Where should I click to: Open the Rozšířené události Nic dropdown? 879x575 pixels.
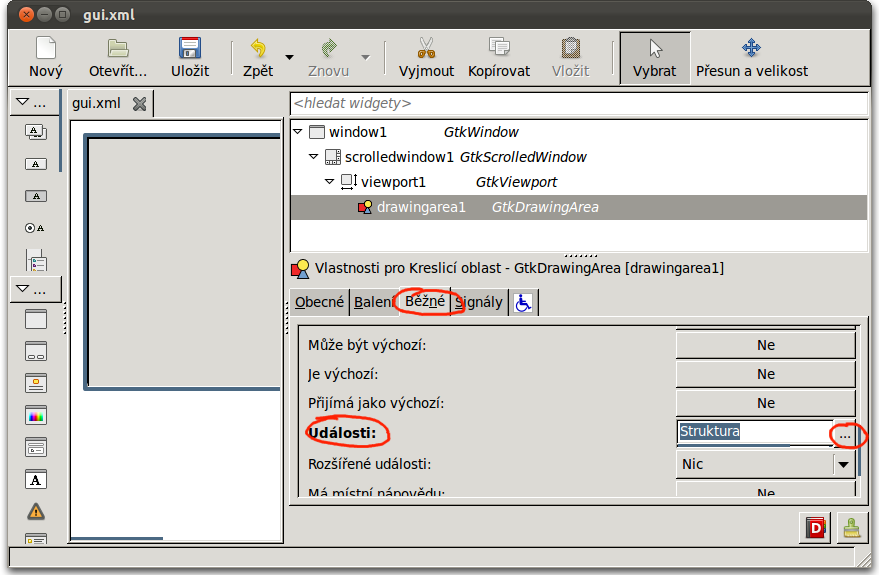click(766, 464)
